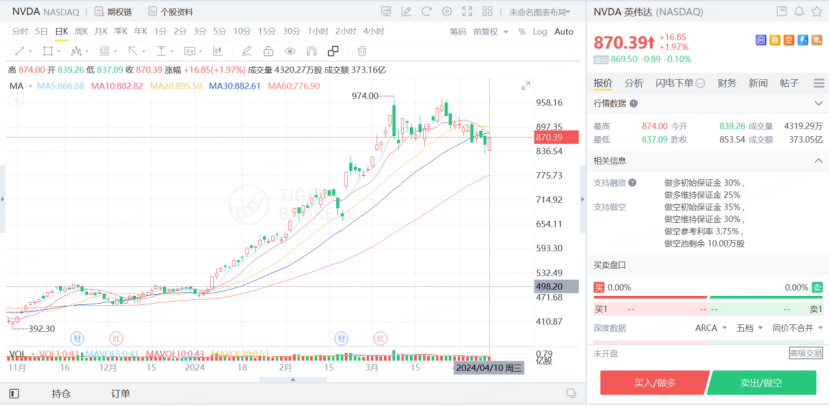
Task: Refresh the chart
Action: coord(427,11)
